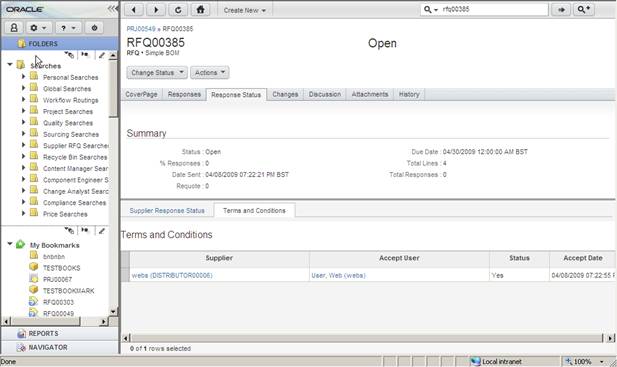The width and height of the screenshot is (617, 367).
Task: Switch to the Response Status tab
Action: 236,95
